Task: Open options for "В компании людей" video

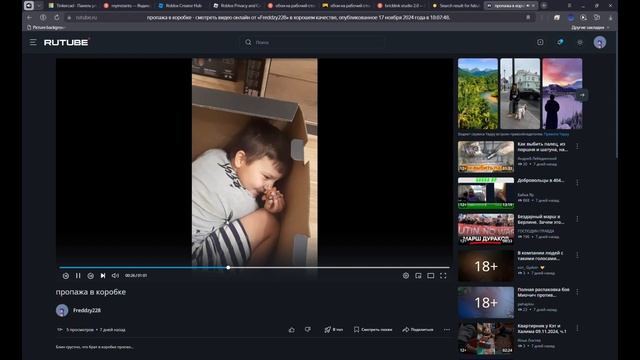Action: [577, 255]
